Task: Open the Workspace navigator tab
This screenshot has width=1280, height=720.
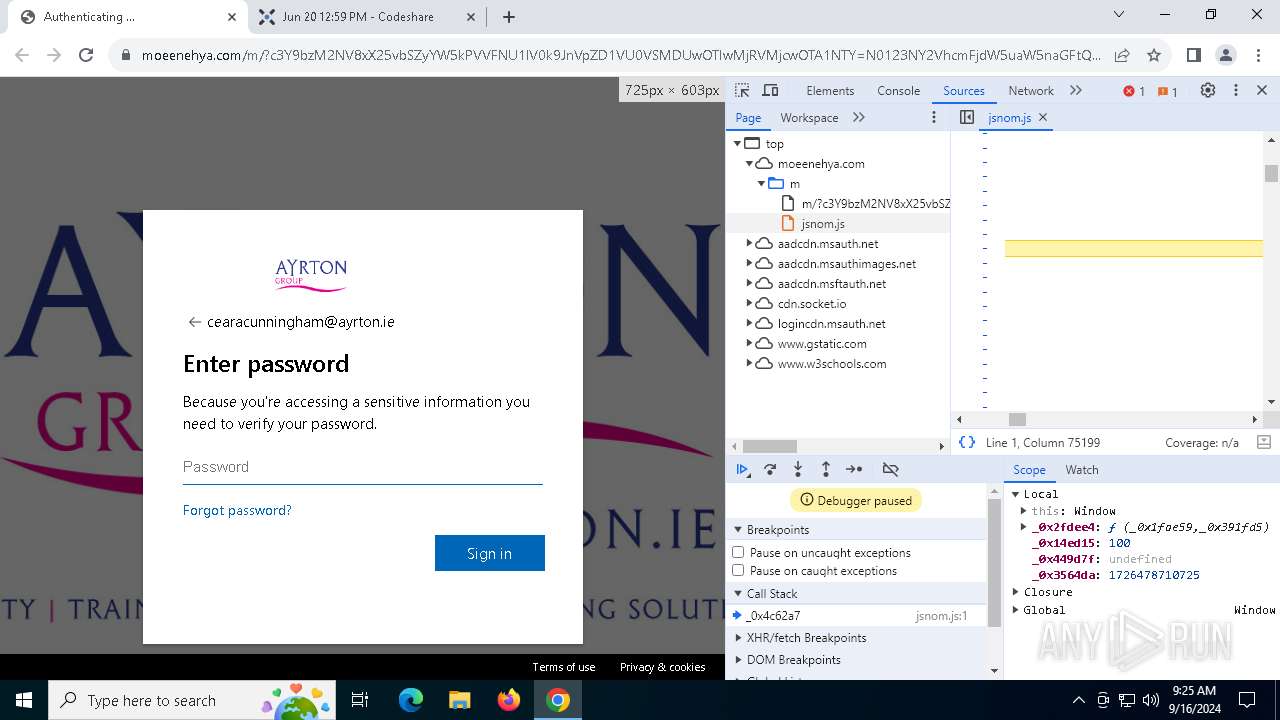Action: pos(809,117)
